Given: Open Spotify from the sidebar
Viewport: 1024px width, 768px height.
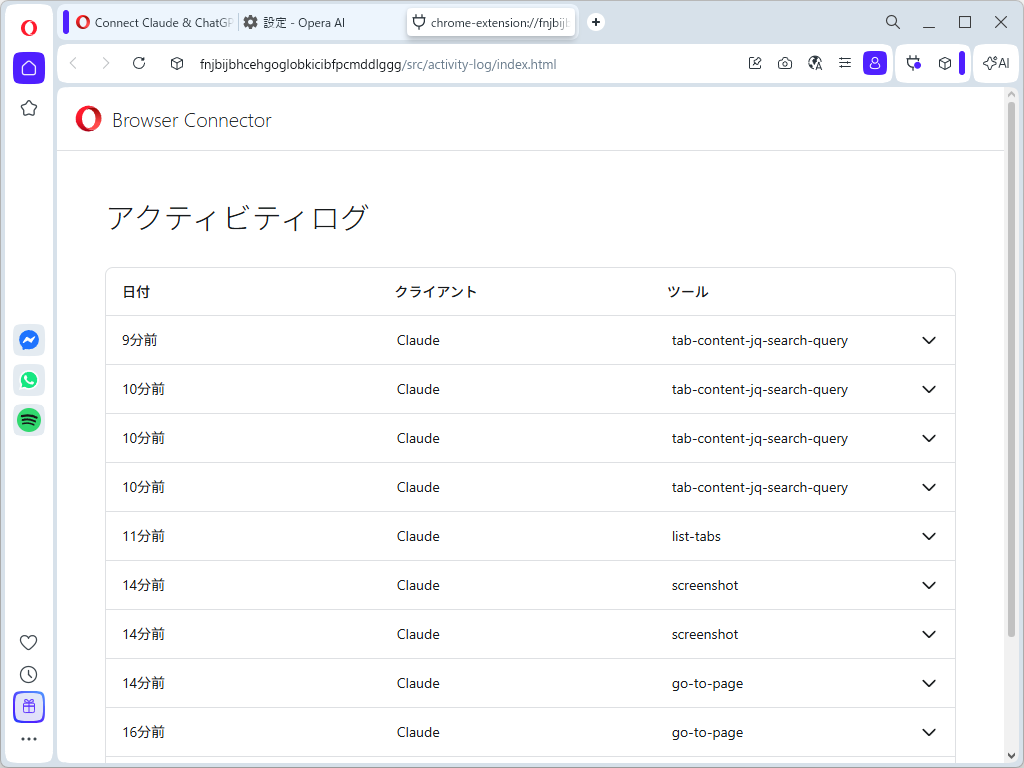Looking at the screenshot, I should pos(28,420).
